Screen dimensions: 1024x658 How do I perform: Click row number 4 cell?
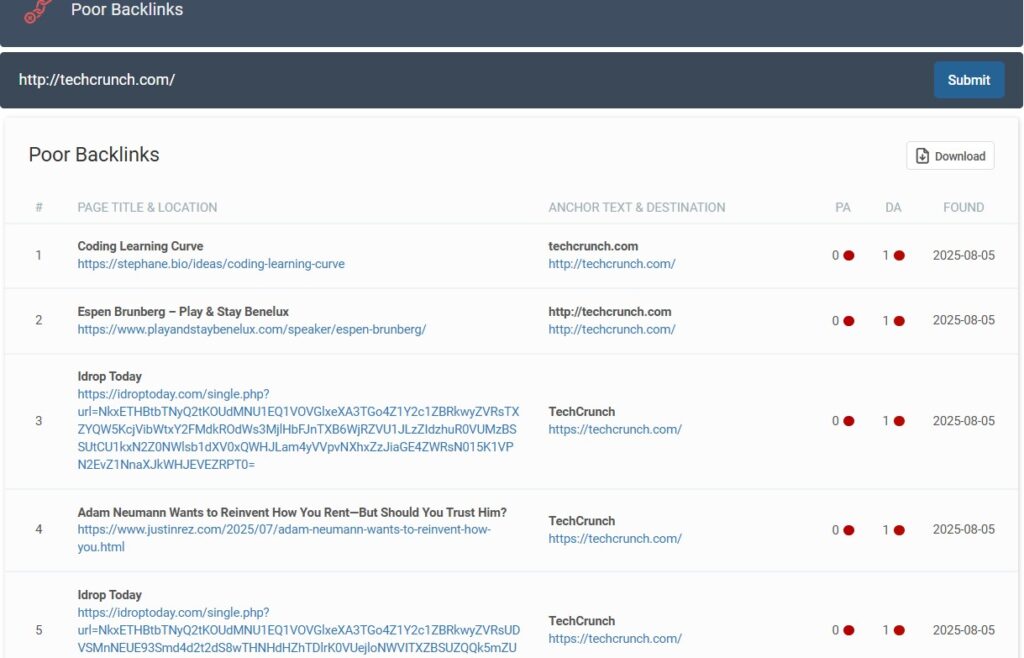(x=39, y=529)
